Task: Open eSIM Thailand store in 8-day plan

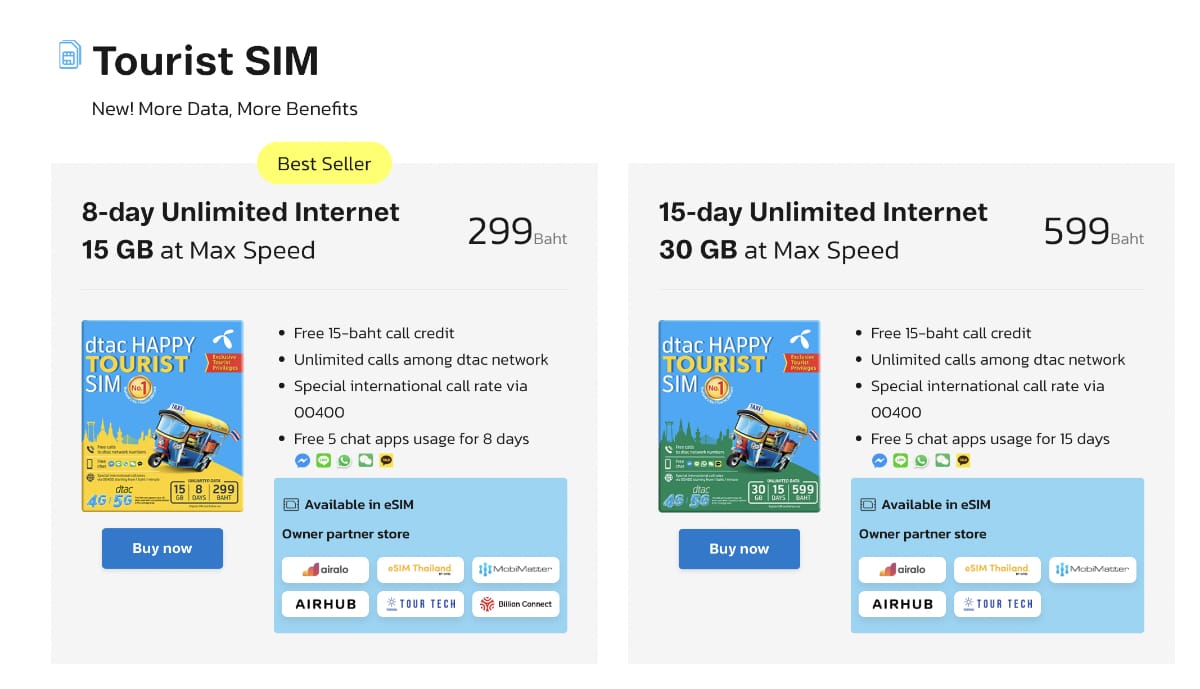Action: click(x=420, y=570)
